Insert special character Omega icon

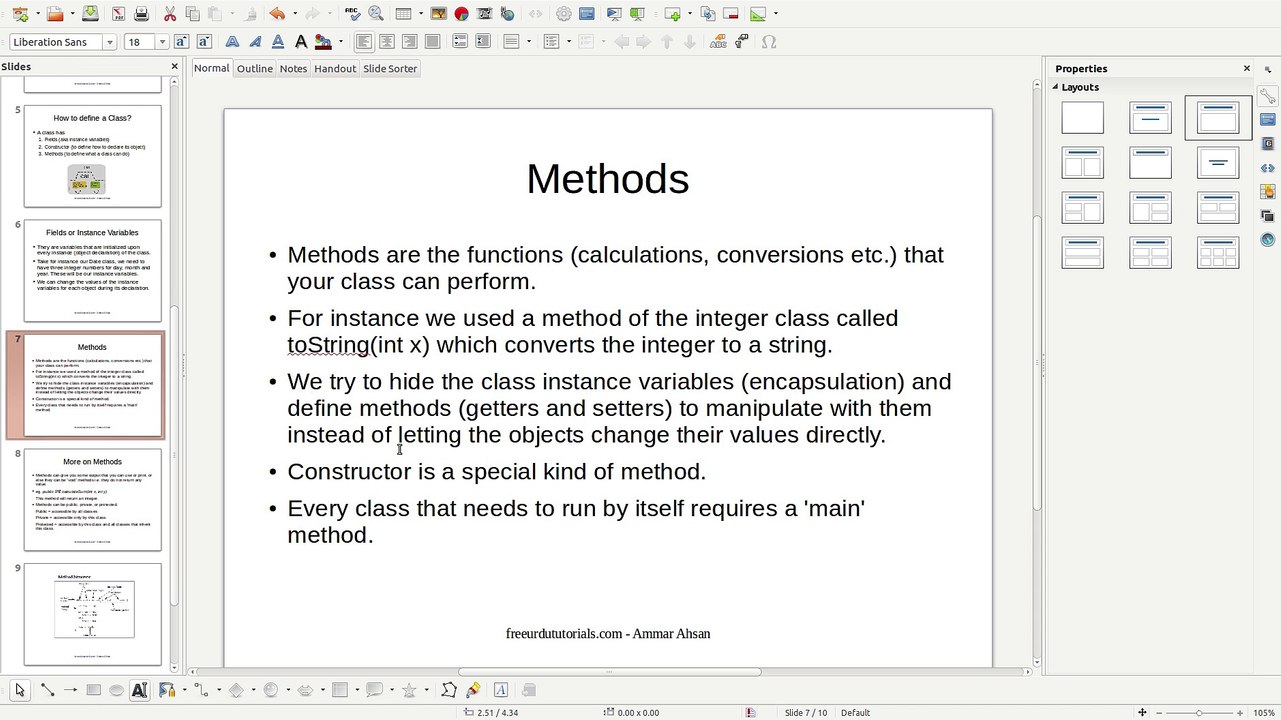768,42
